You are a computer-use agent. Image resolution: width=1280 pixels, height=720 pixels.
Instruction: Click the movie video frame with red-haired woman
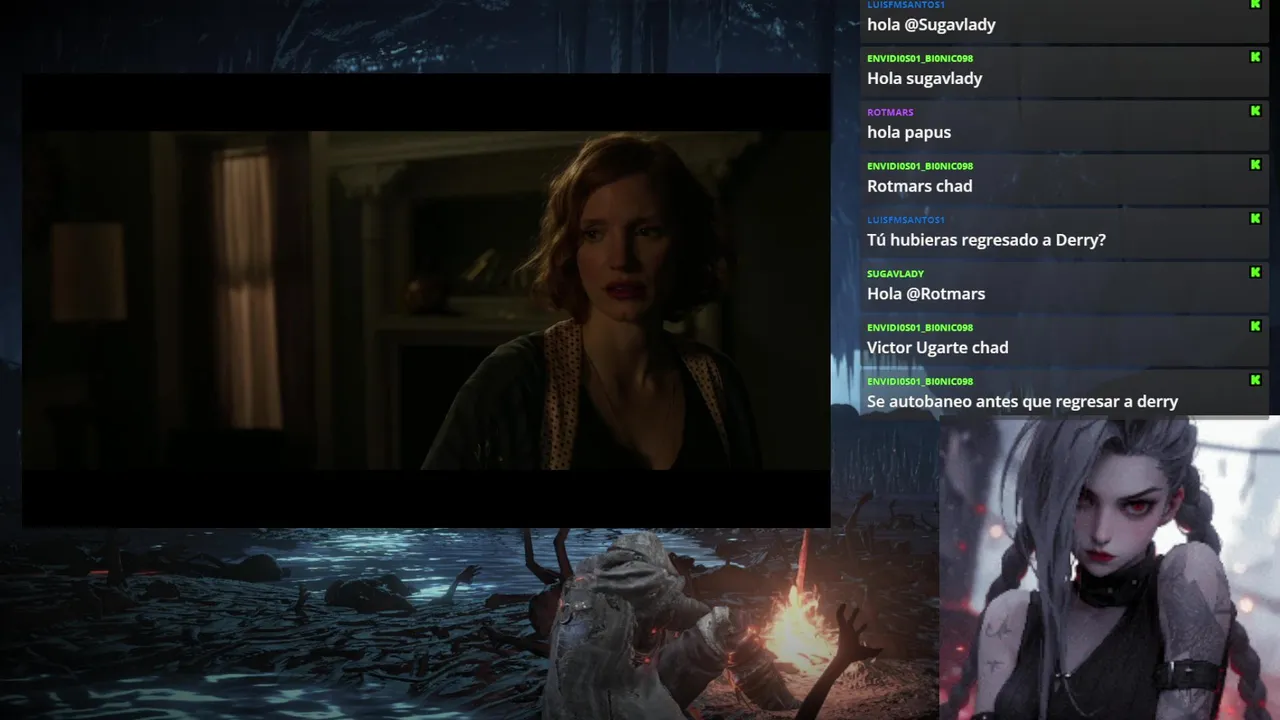[x=426, y=300]
